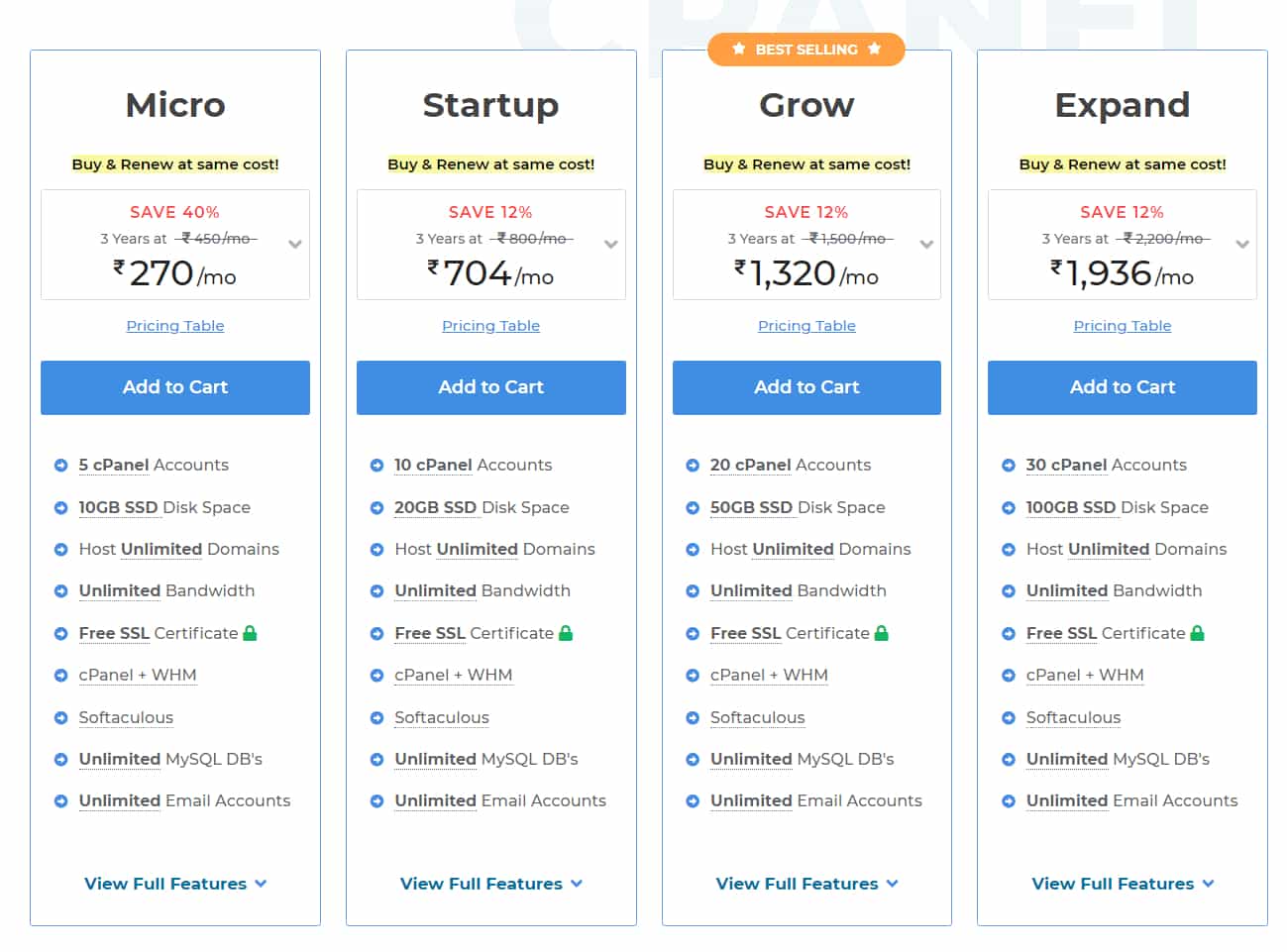Add the Micro plan to cart

pos(175,387)
